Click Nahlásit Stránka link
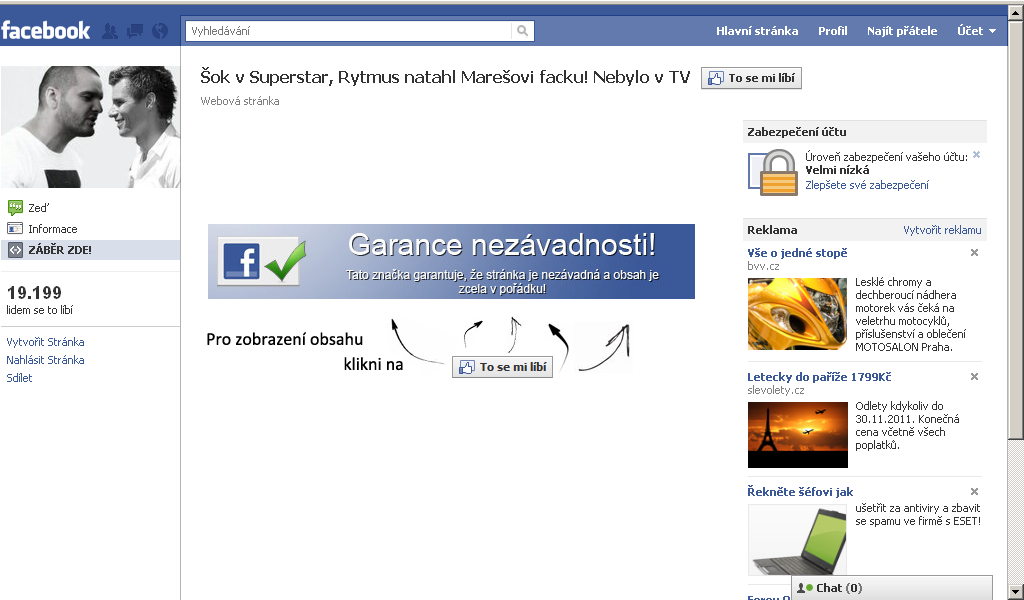 click(x=45, y=360)
